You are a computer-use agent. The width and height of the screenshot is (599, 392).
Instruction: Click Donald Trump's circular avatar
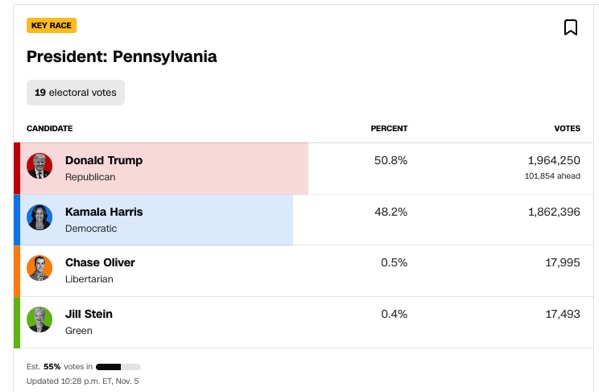pyautogui.click(x=39, y=166)
